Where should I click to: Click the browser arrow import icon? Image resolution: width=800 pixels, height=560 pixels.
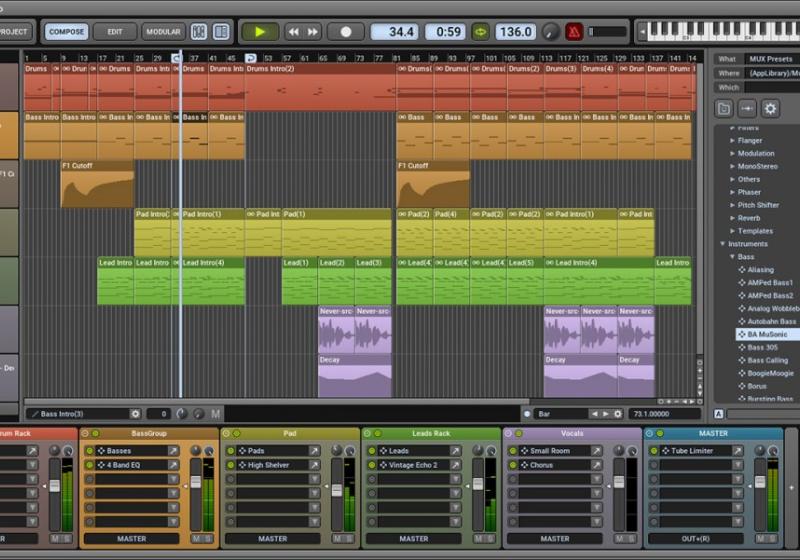click(x=747, y=109)
